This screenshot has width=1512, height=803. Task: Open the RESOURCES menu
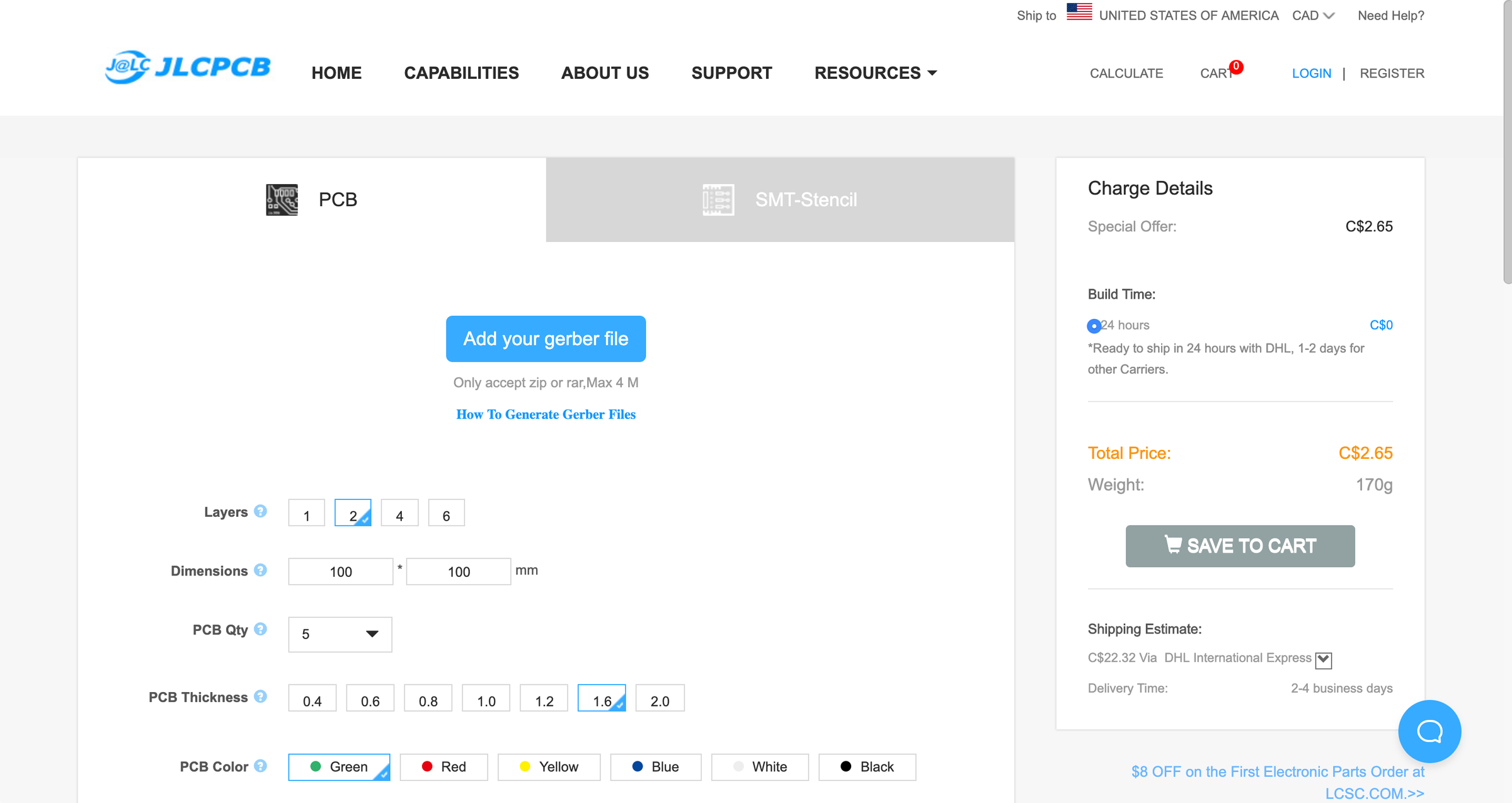click(875, 73)
